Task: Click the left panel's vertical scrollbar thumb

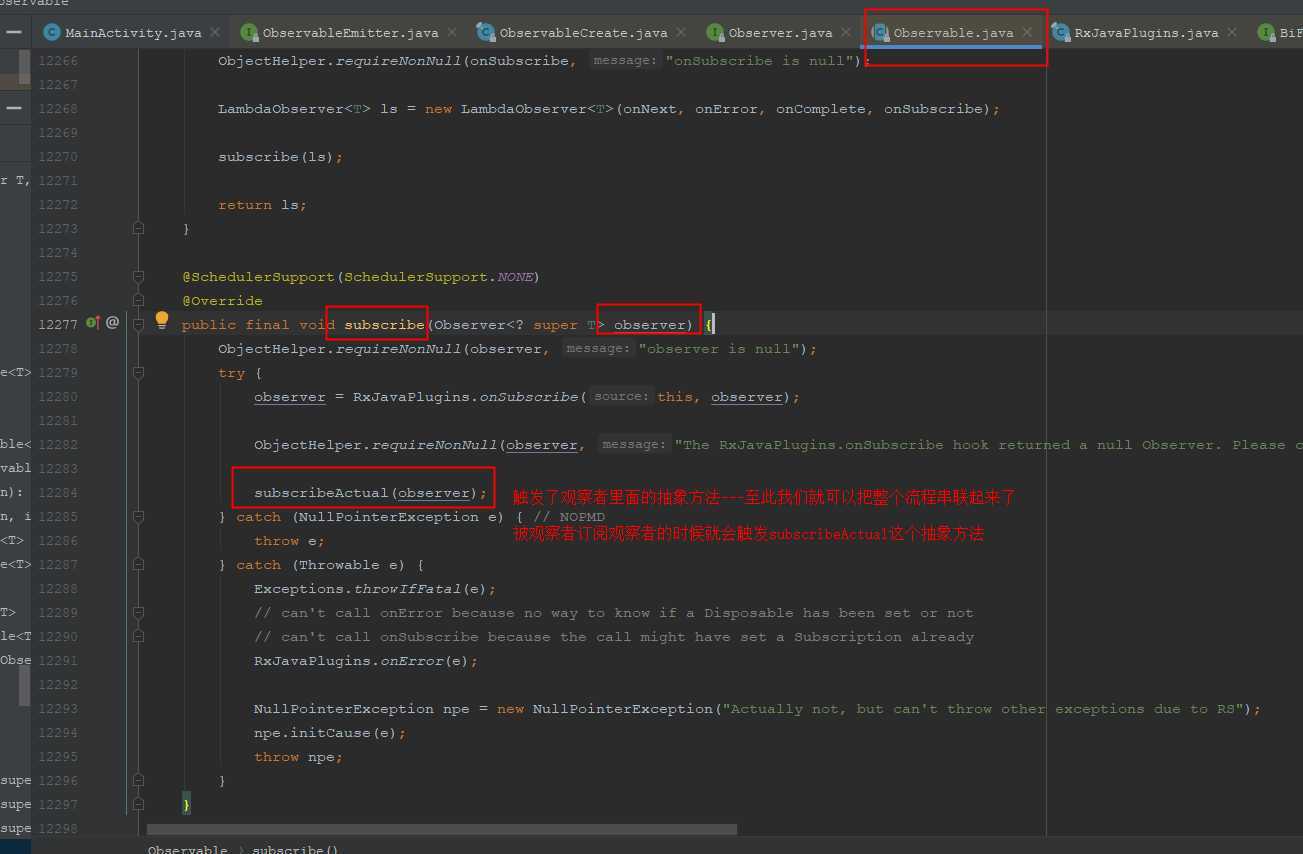Action: (26, 685)
